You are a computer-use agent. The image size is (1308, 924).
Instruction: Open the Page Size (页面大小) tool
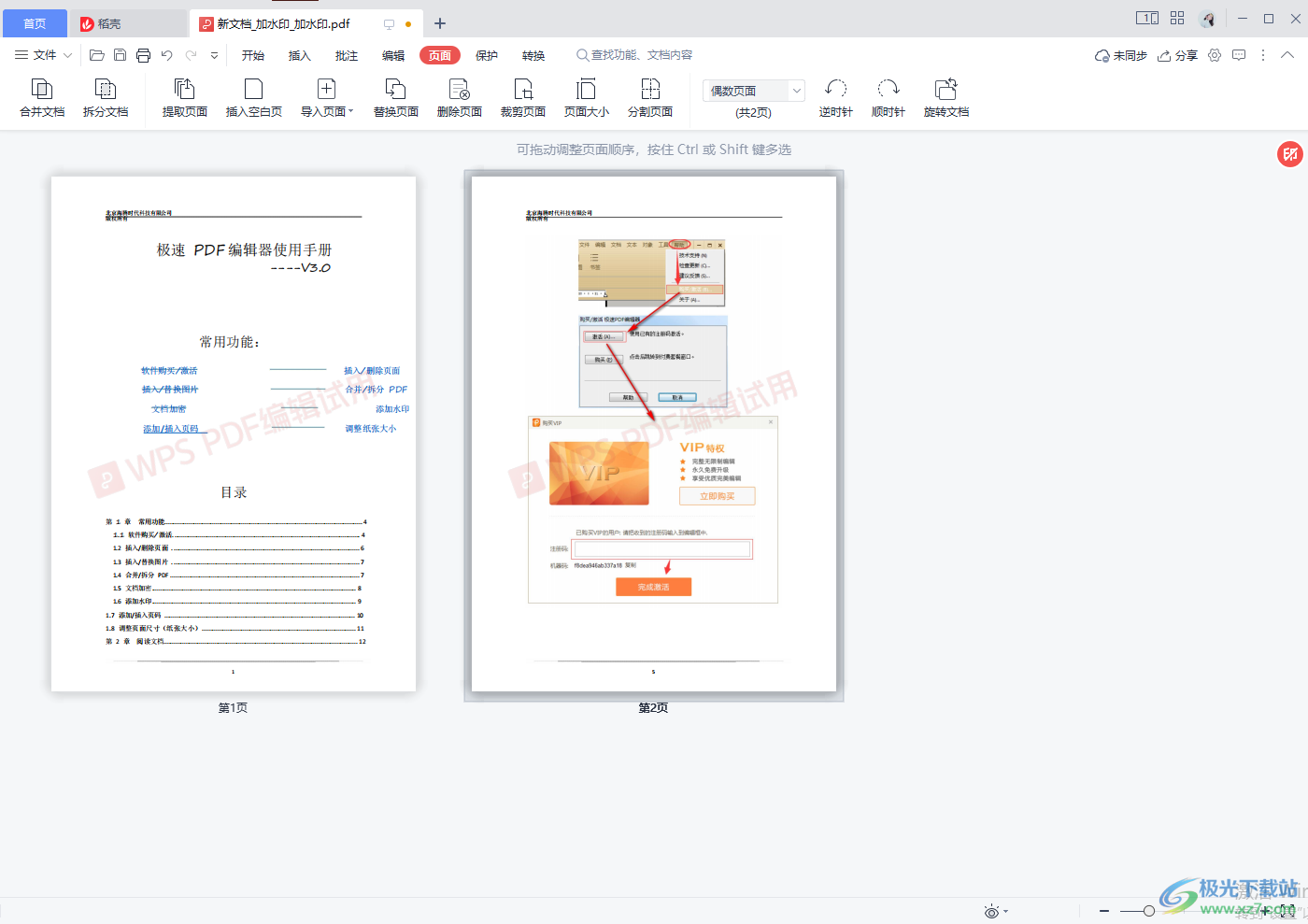(x=587, y=97)
